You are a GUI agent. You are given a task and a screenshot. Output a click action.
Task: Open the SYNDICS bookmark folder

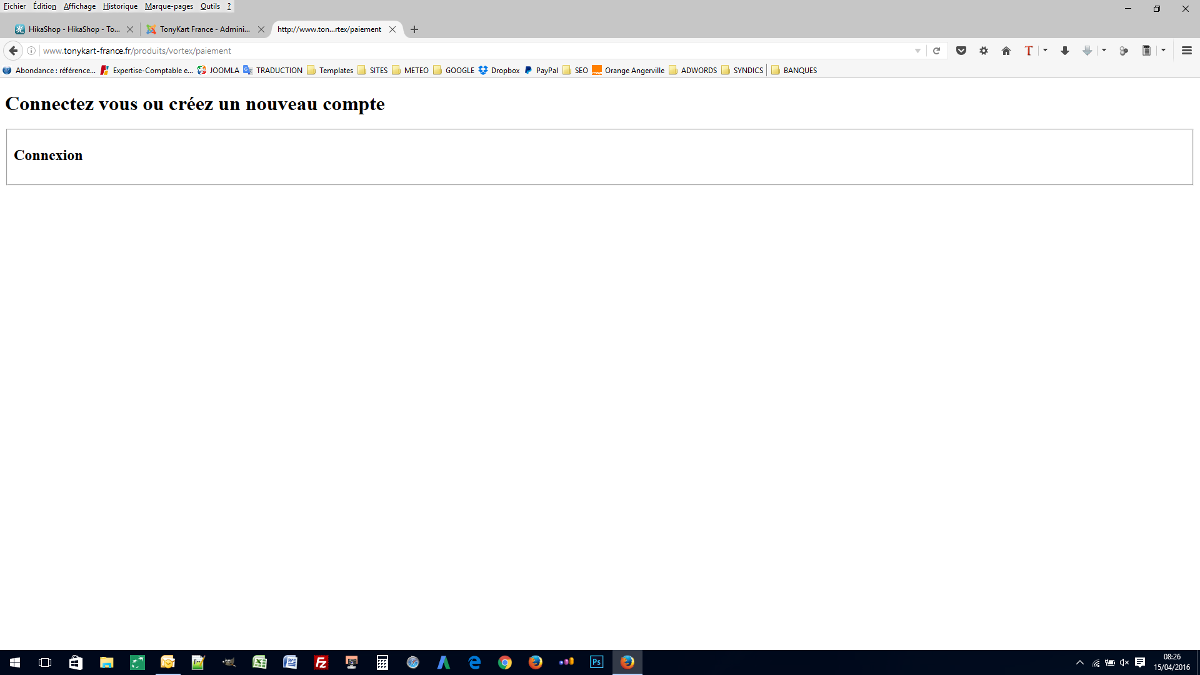pyautogui.click(x=742, y=70)
